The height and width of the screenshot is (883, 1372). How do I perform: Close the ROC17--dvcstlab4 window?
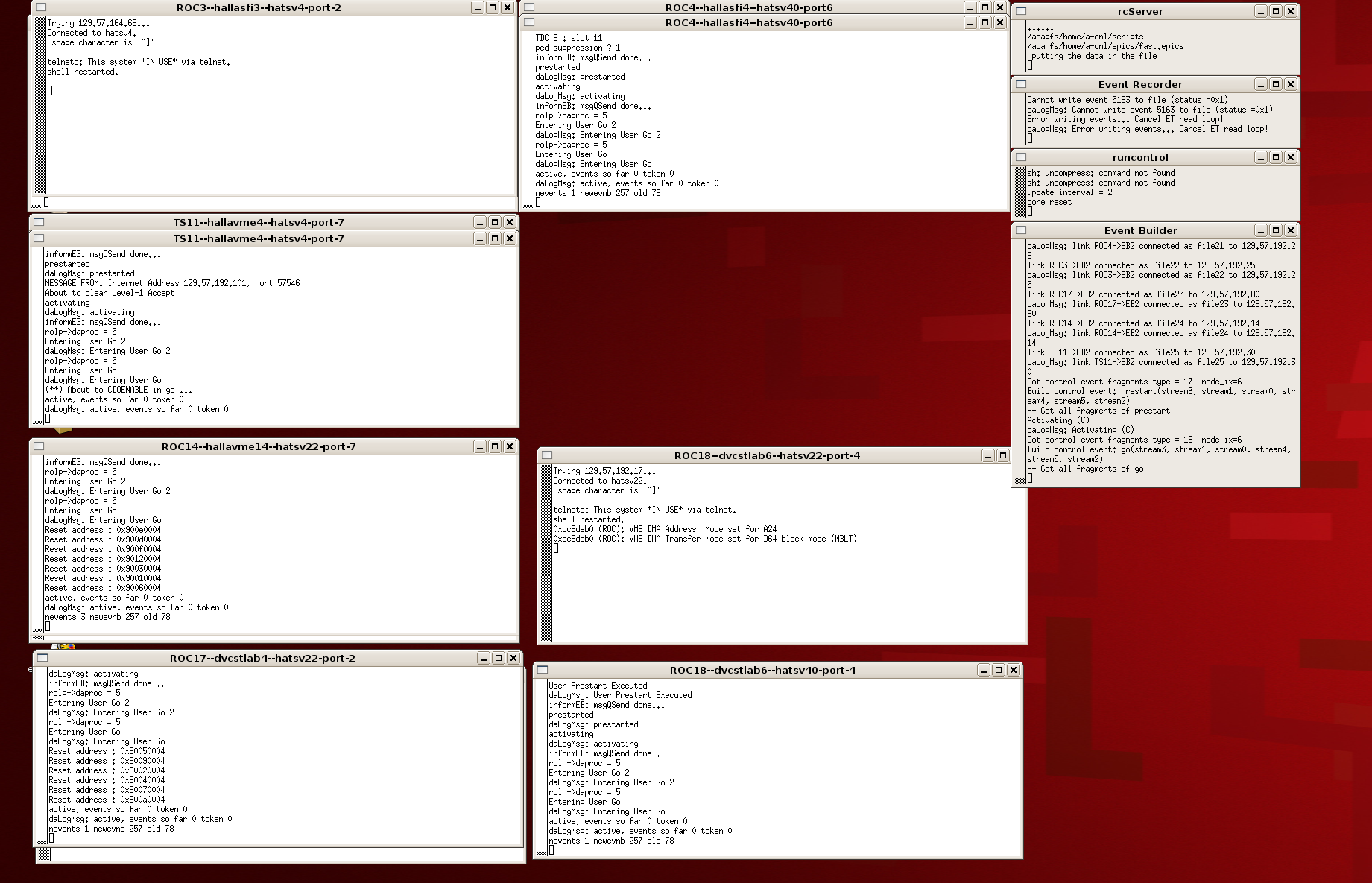pos(513,658)
